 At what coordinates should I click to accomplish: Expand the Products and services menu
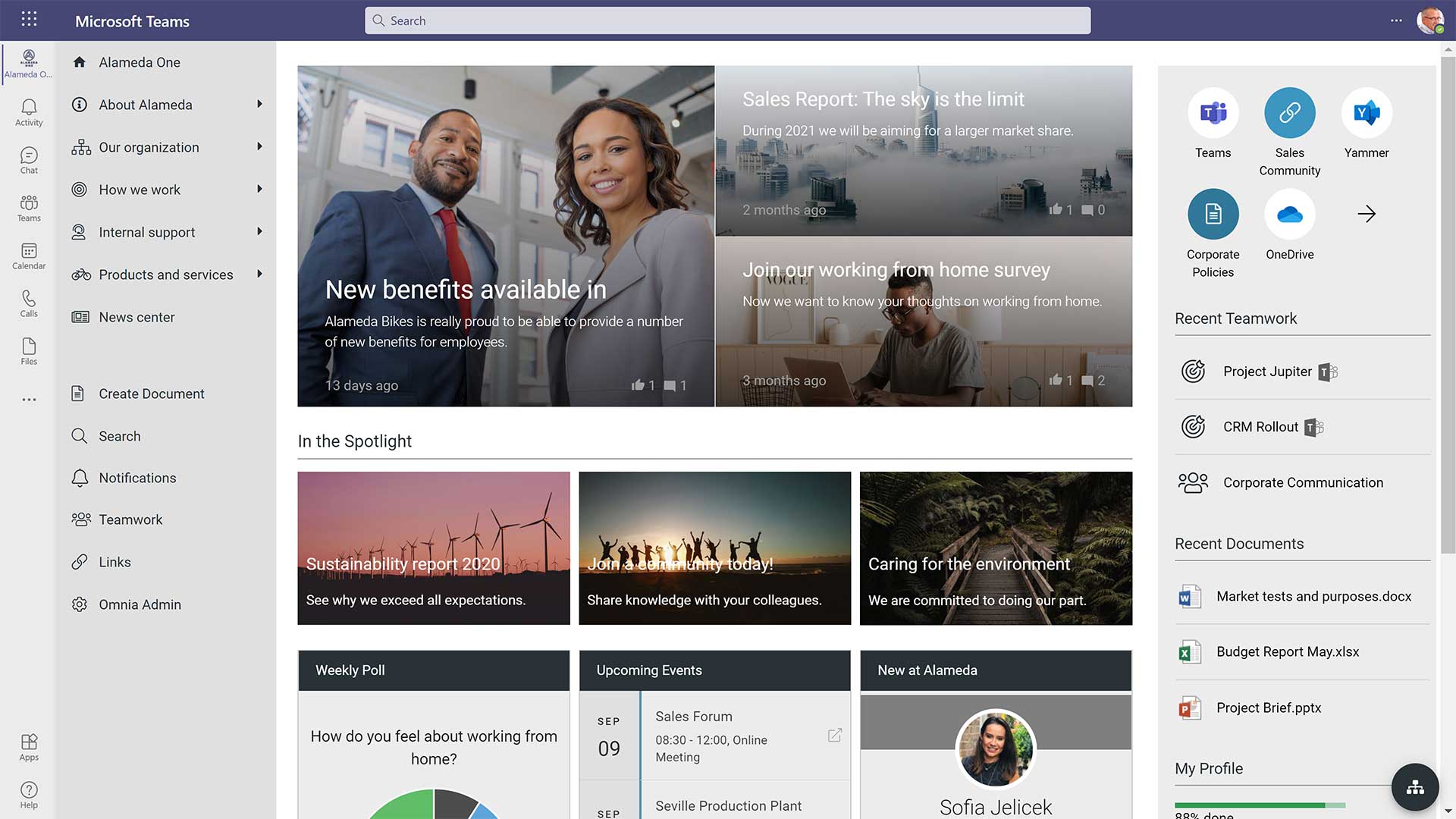(259, 274)
